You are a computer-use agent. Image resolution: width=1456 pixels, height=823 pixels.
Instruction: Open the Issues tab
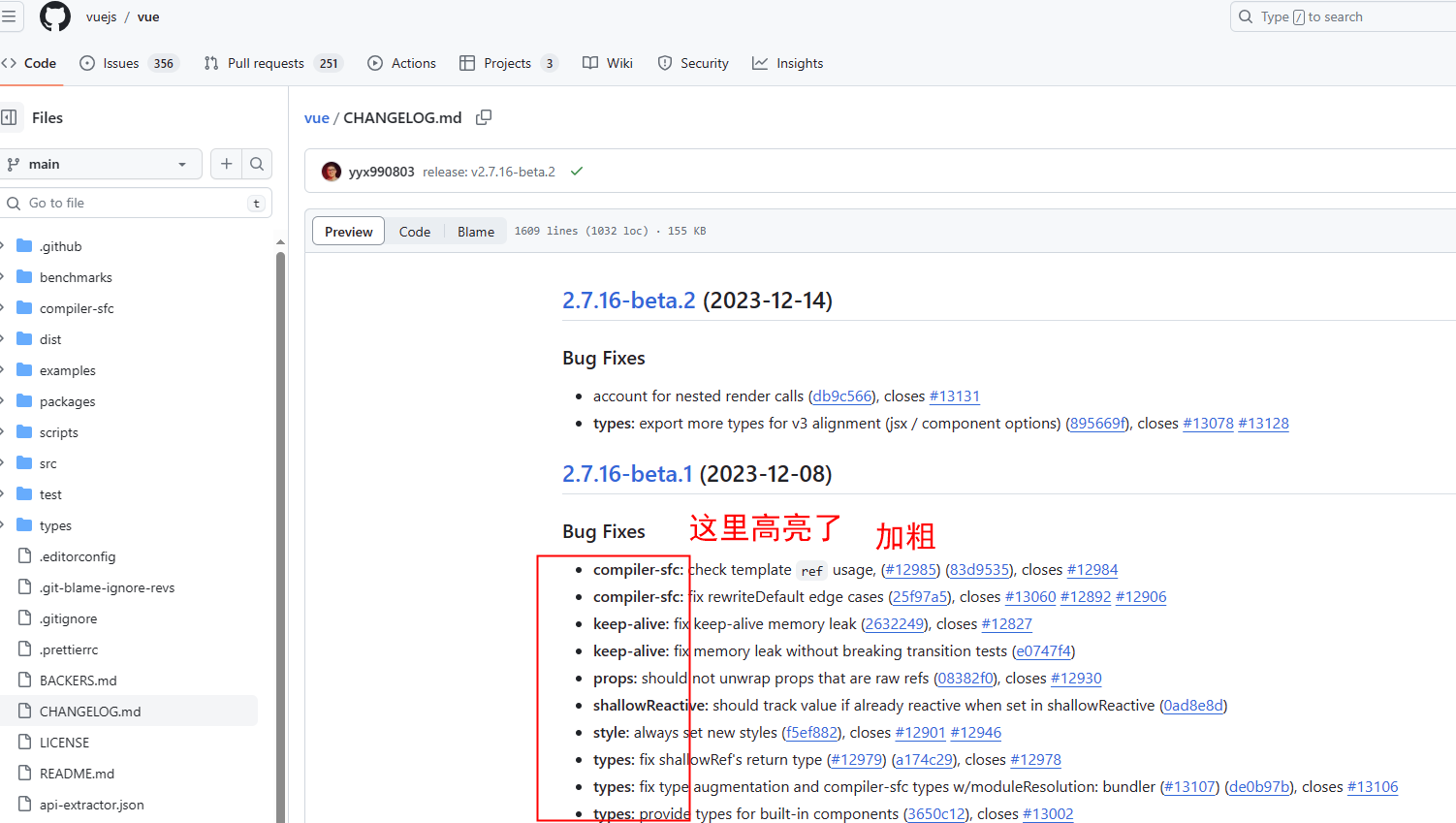pyautogui.click(x=129, y=63)
